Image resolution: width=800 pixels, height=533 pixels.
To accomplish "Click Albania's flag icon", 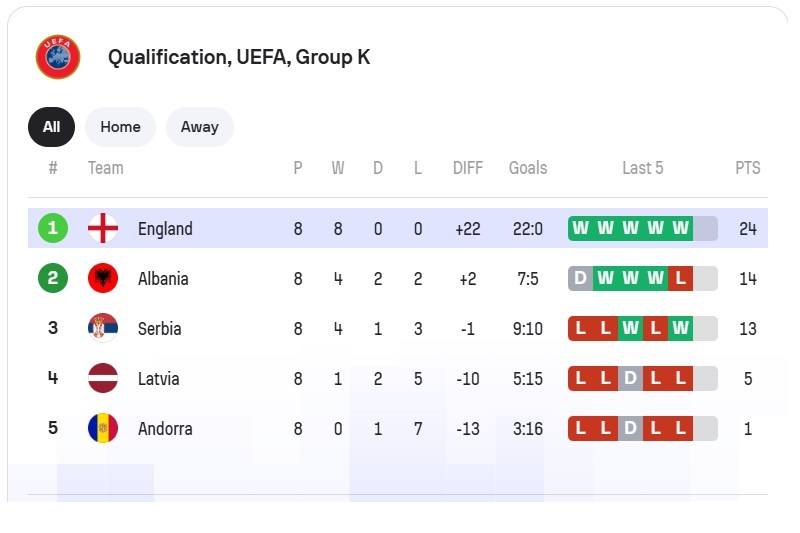I will coord(103,279).
